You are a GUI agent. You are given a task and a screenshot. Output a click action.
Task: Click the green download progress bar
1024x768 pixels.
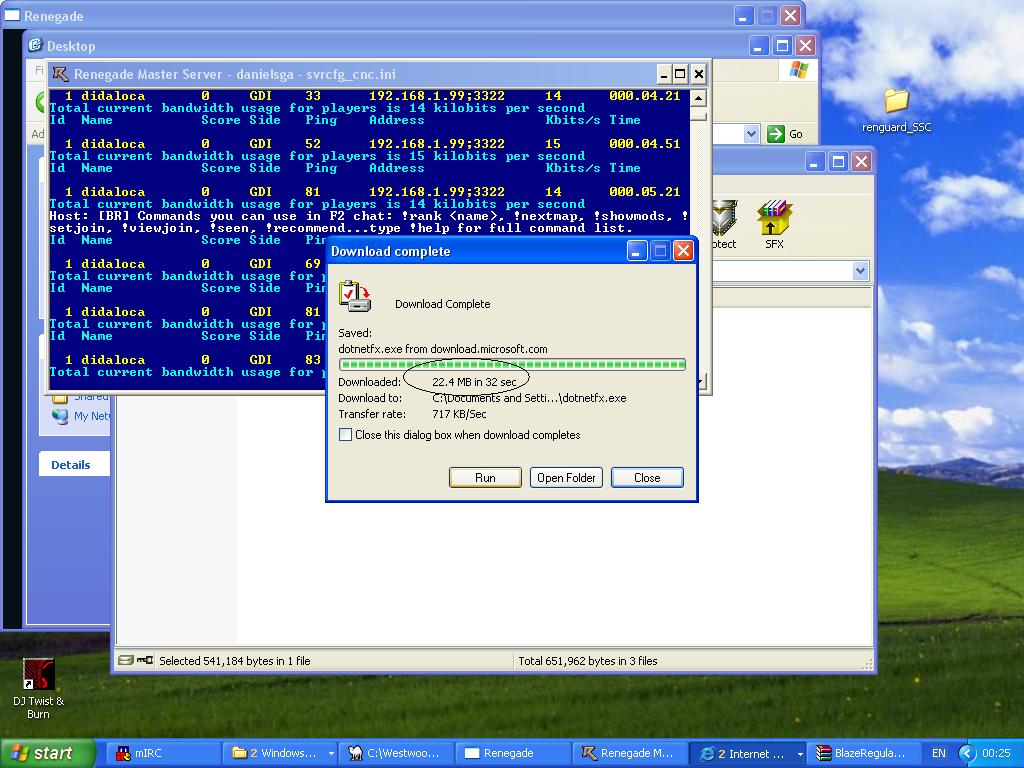tap(512, 365)
